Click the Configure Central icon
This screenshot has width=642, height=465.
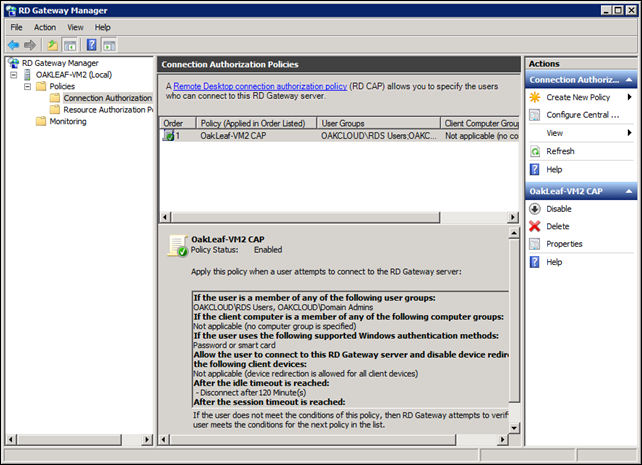tap(534, 115)
